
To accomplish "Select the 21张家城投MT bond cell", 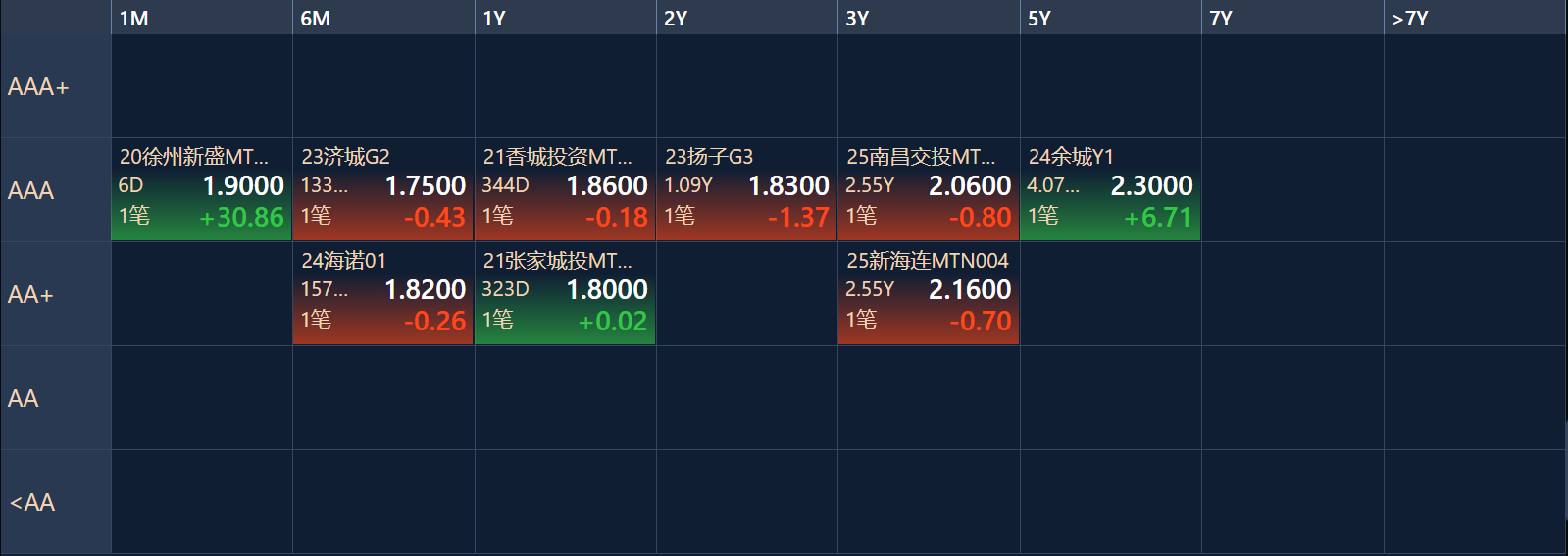I will (x=565, y=293).
